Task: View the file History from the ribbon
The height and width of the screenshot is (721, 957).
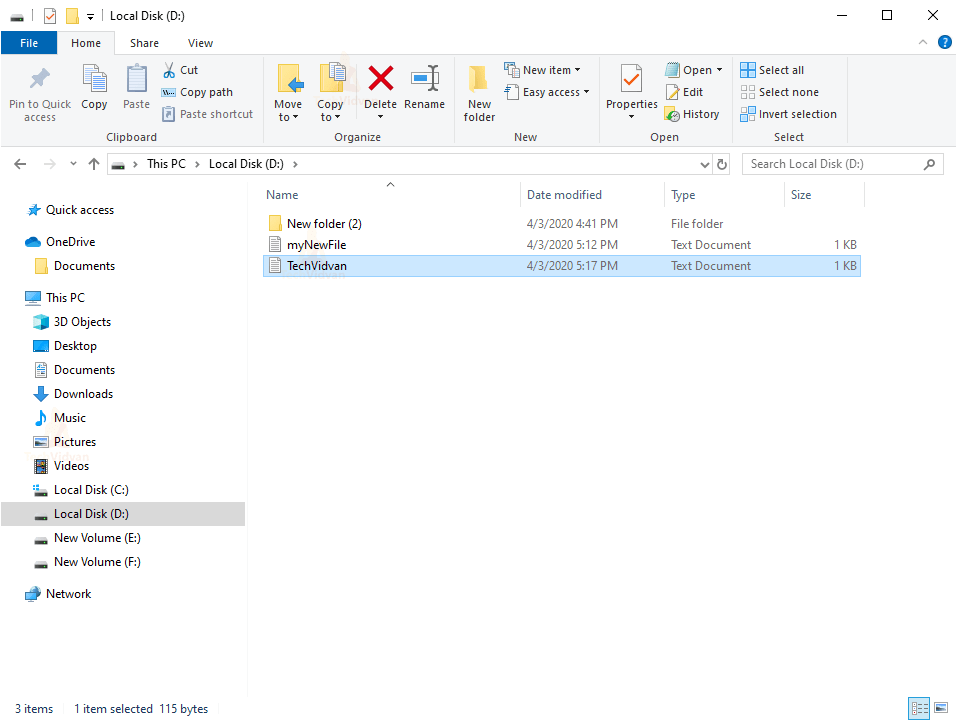Action: pyautogui.click(x=693, y=113)
